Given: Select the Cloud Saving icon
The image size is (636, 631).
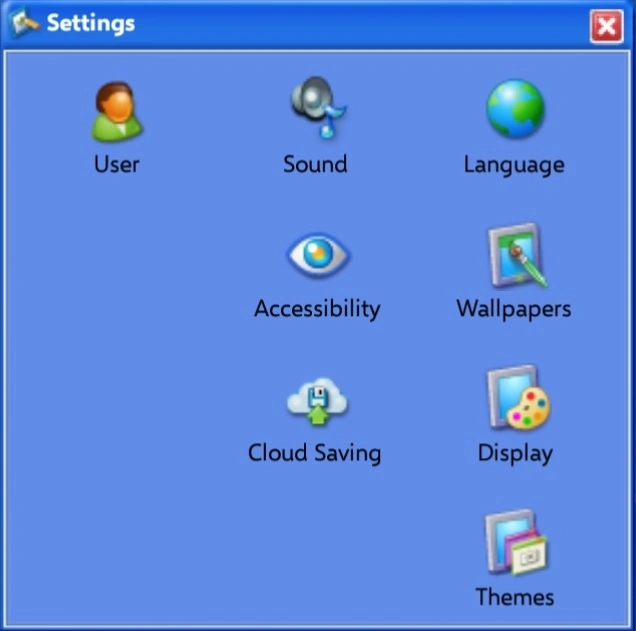Looking at the screenshot, I should 317,401.
